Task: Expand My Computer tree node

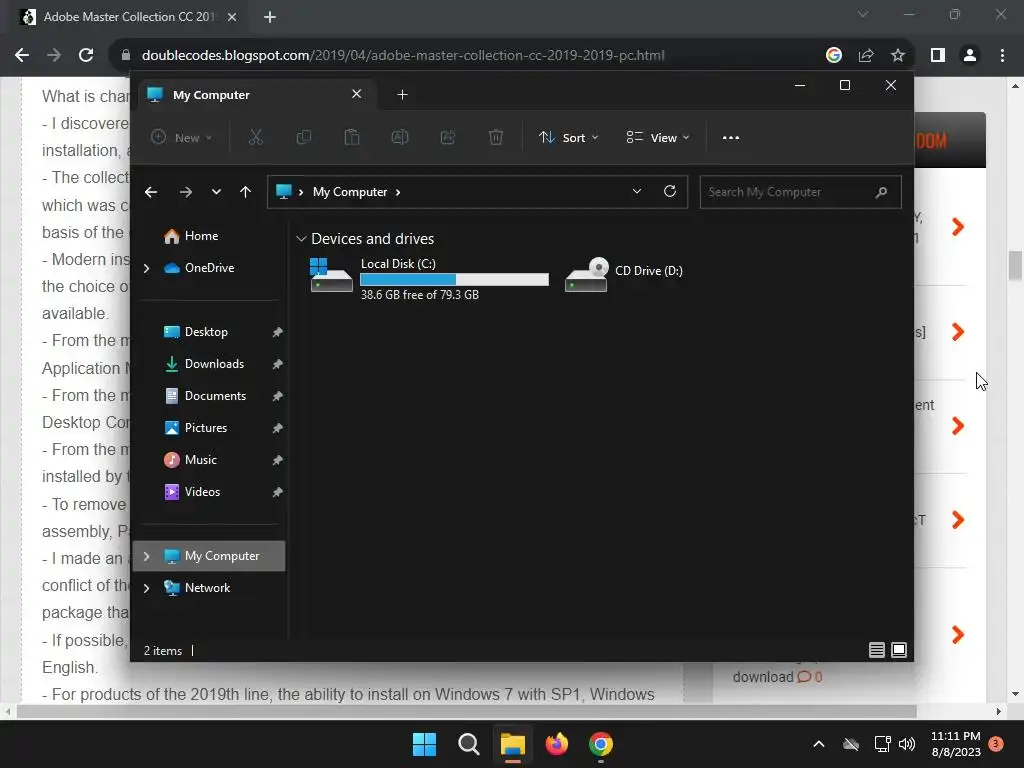Action: tap(146, 556)
